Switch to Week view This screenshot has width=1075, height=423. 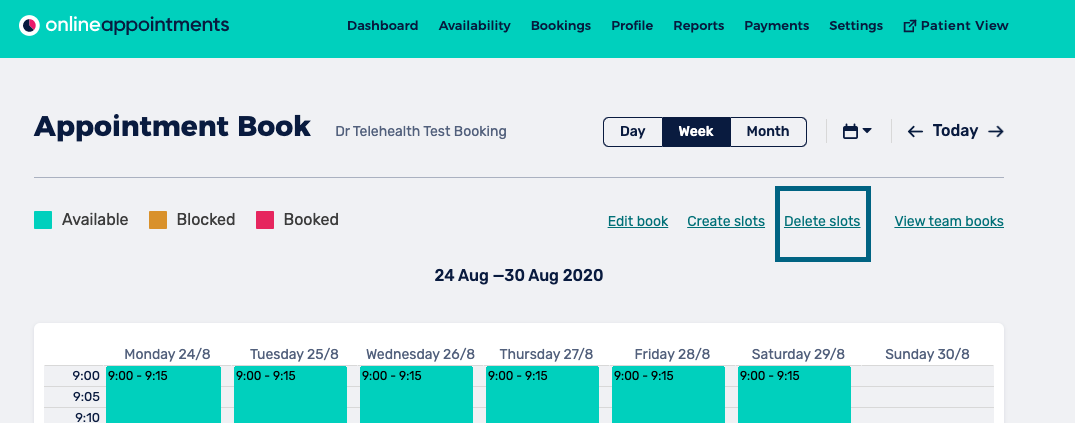pos(696,131)
